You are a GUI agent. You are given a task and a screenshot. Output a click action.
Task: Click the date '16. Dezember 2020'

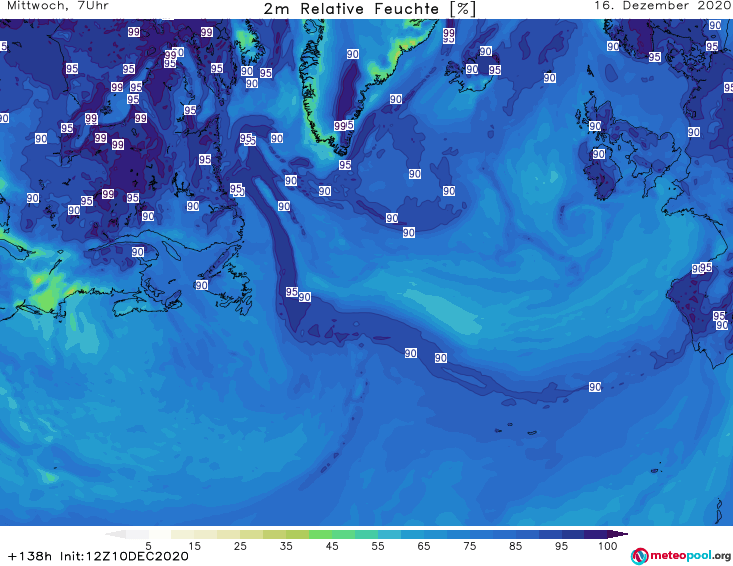point(663,6)
